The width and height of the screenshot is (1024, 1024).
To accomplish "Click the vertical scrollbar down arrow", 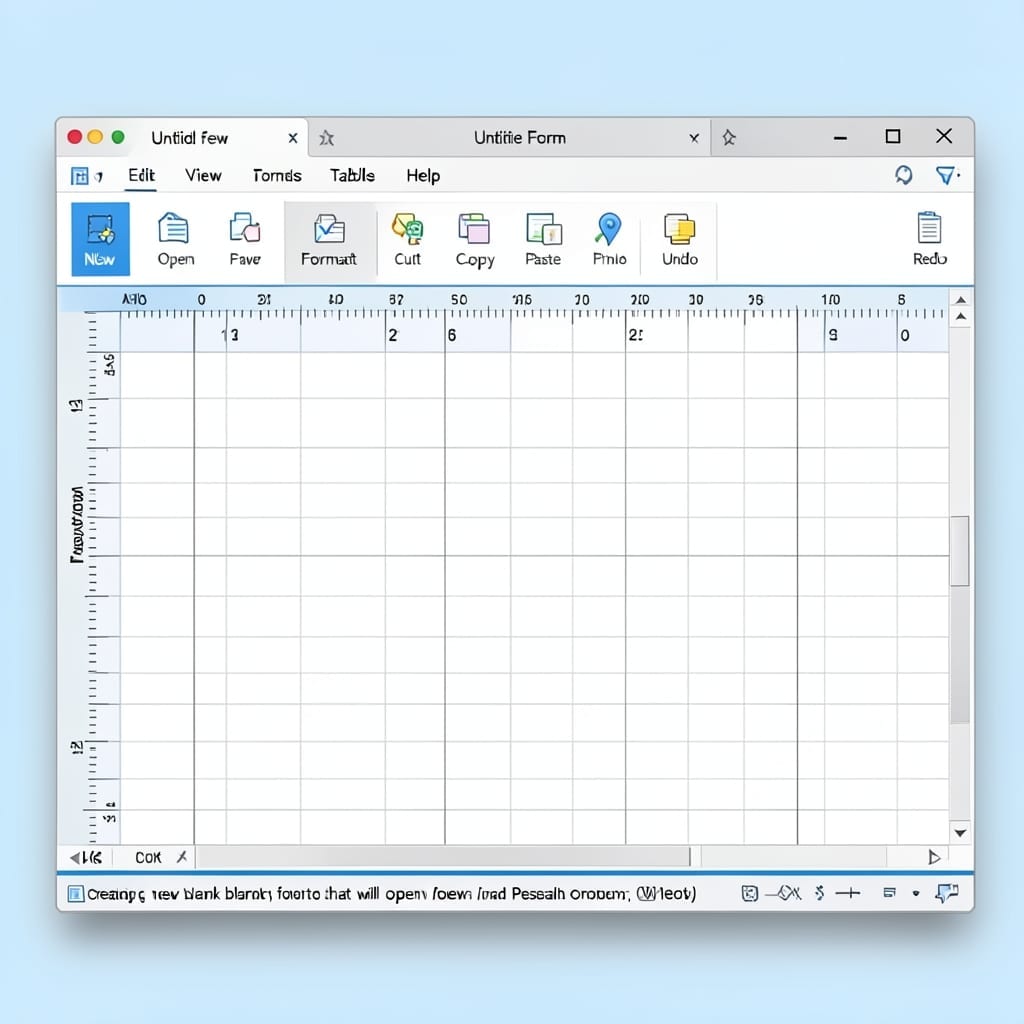I will click(x=960, y=833).
